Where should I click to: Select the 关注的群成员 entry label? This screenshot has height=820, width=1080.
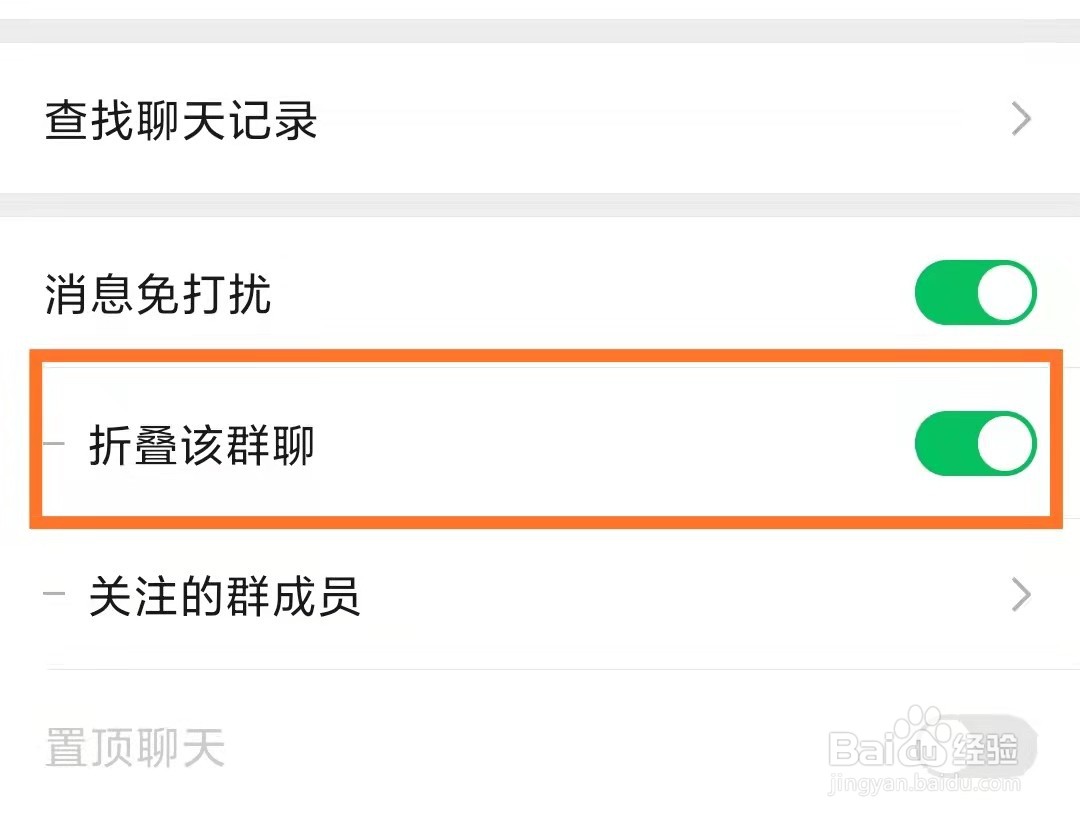(x=225, y=596)
